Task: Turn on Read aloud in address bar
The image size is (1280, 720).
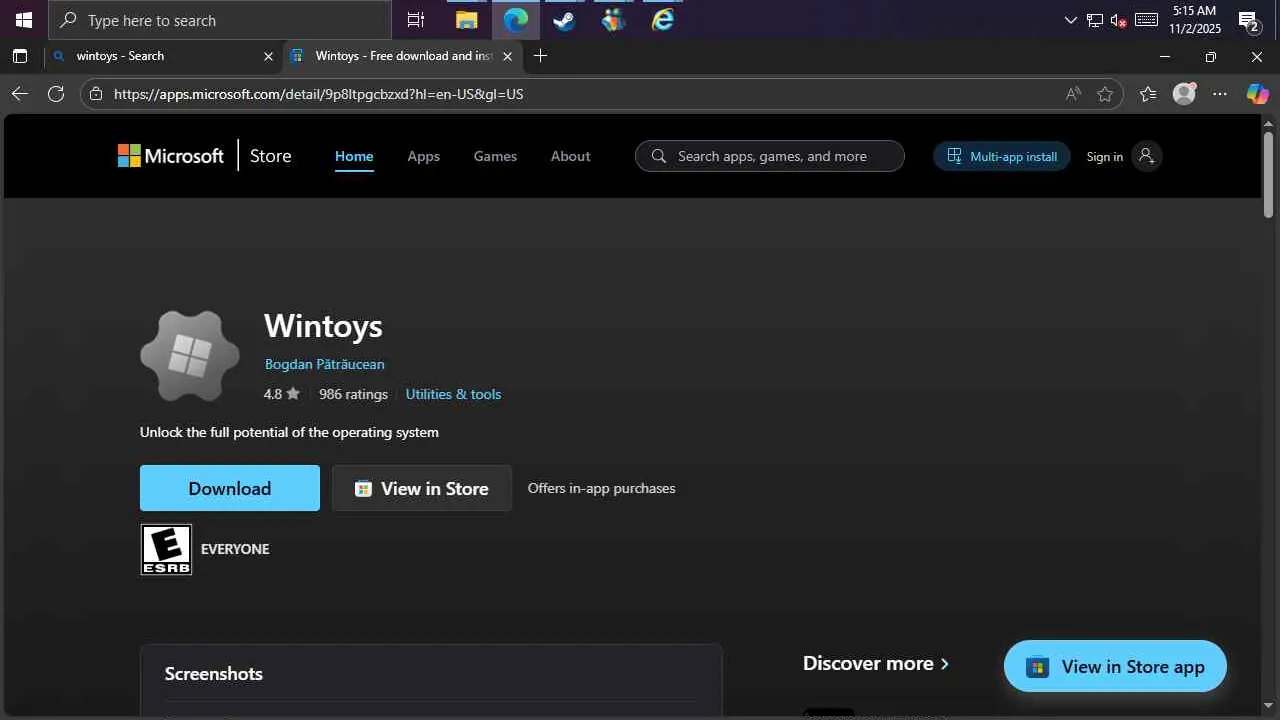Action: tap(1073, 94)
